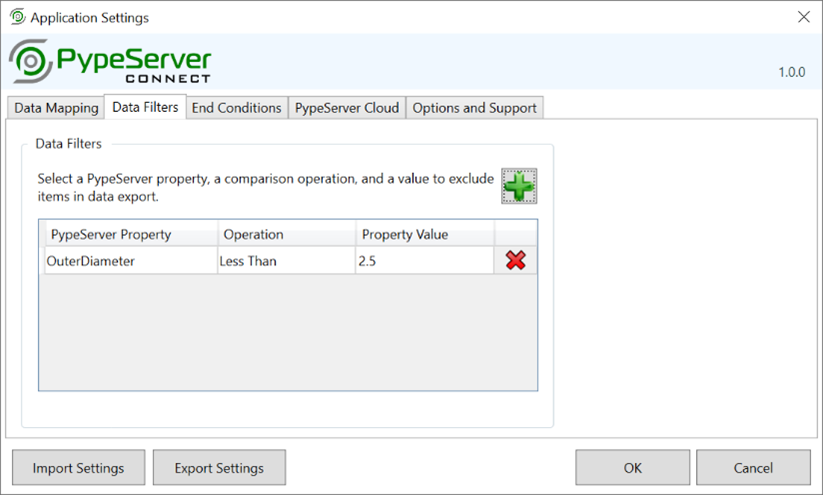823x495 pixels.
Task: Select the OuterDiameter property cell
Action: [x=131, y=261]
